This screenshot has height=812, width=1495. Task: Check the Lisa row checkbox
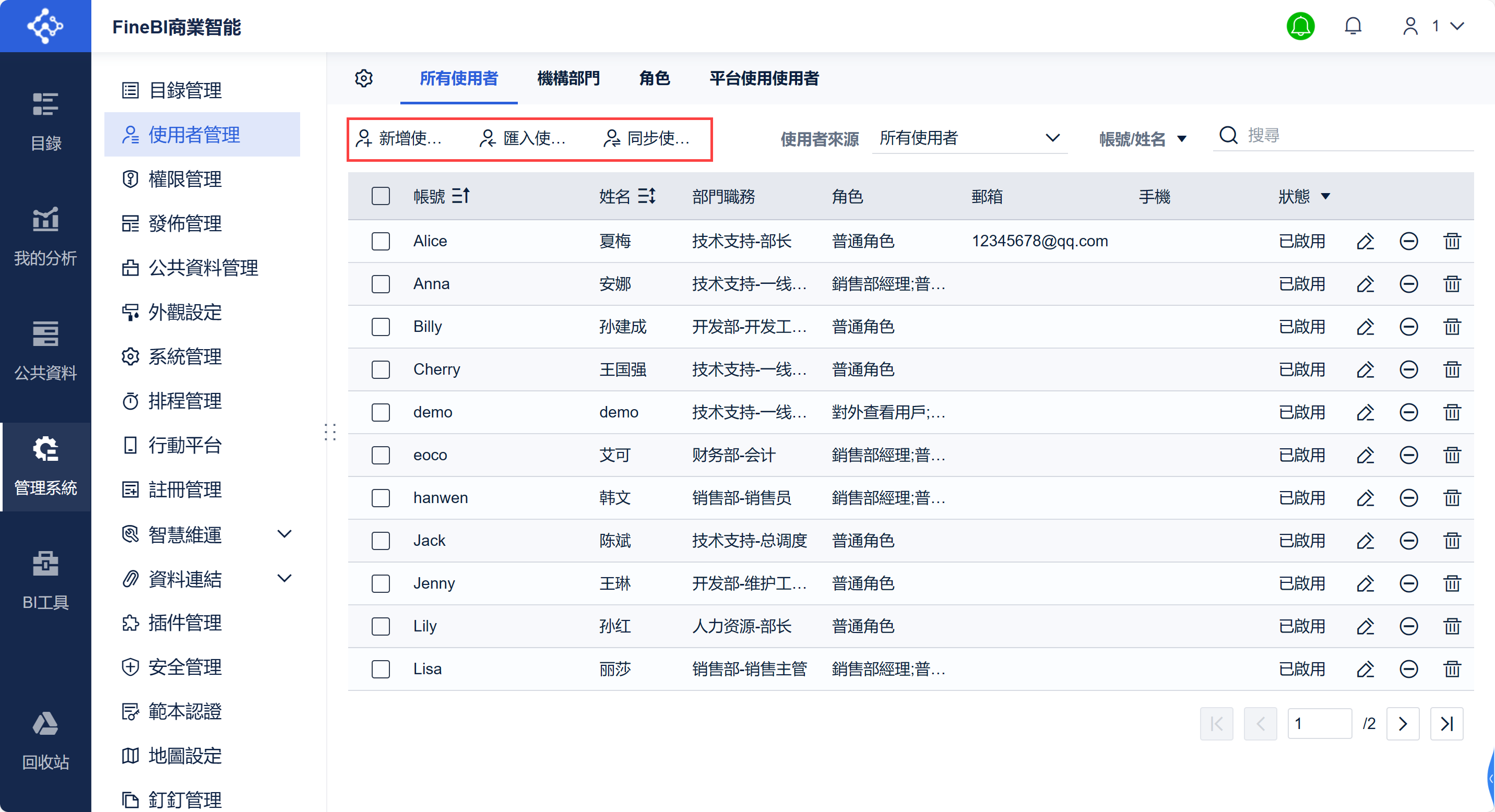point(381,670)
